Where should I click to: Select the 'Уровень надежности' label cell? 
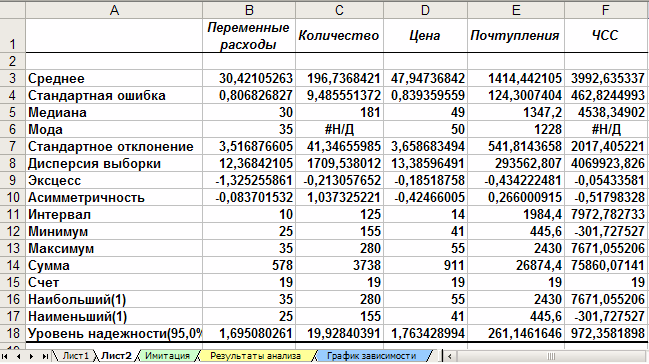(114, 333)
